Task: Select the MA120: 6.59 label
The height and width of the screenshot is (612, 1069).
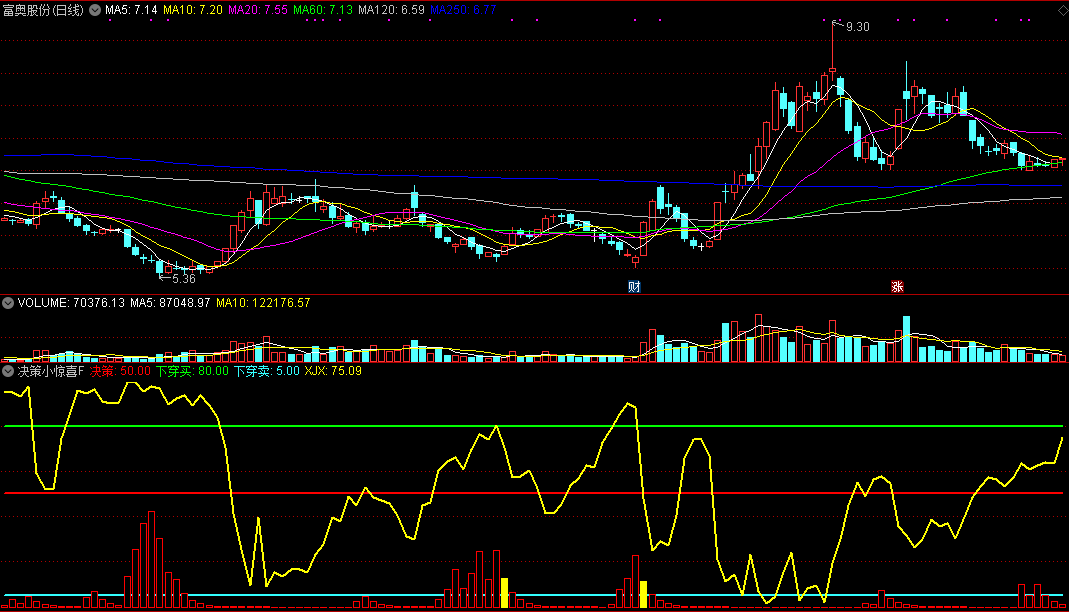Action: (x=391, y=10)
